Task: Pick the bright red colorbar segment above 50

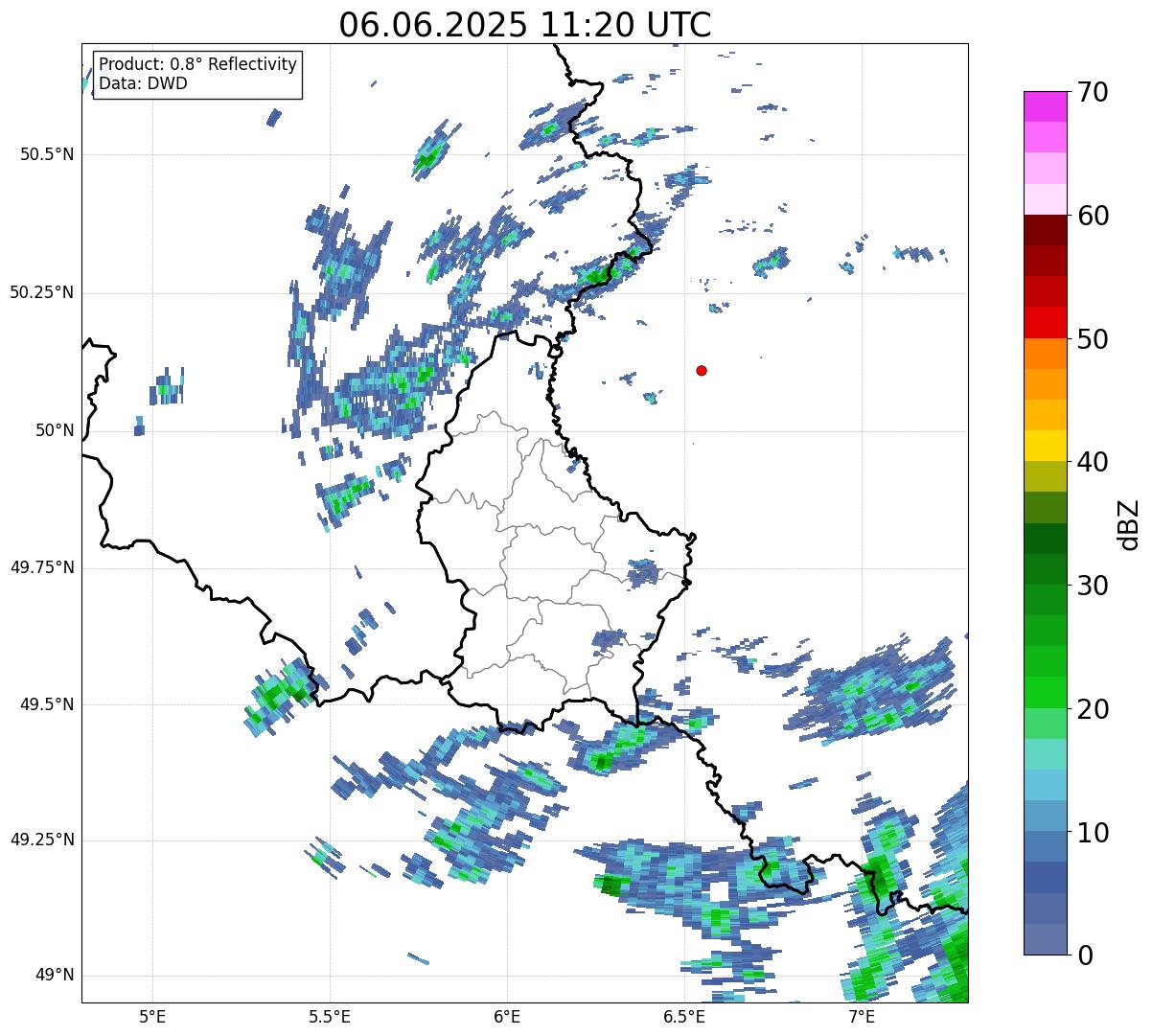Action: pos(1045,322)
